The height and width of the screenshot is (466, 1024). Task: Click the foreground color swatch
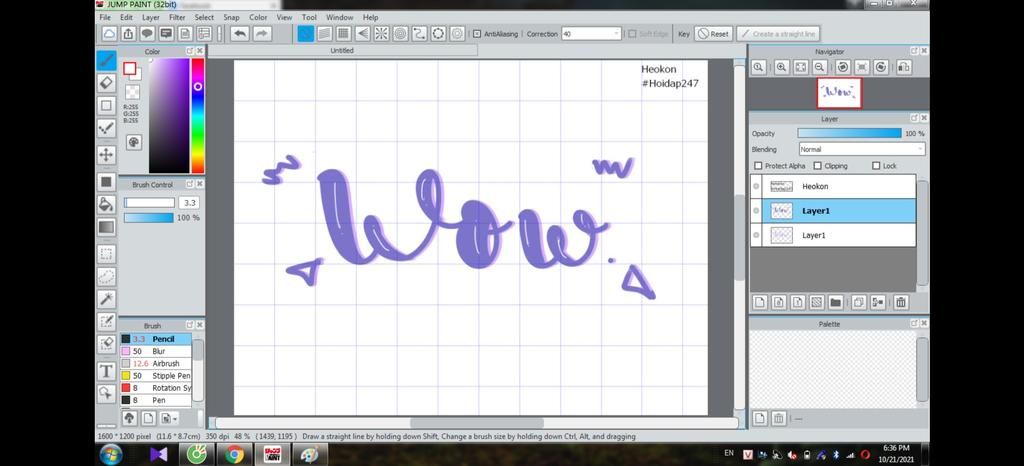(129, 69)
